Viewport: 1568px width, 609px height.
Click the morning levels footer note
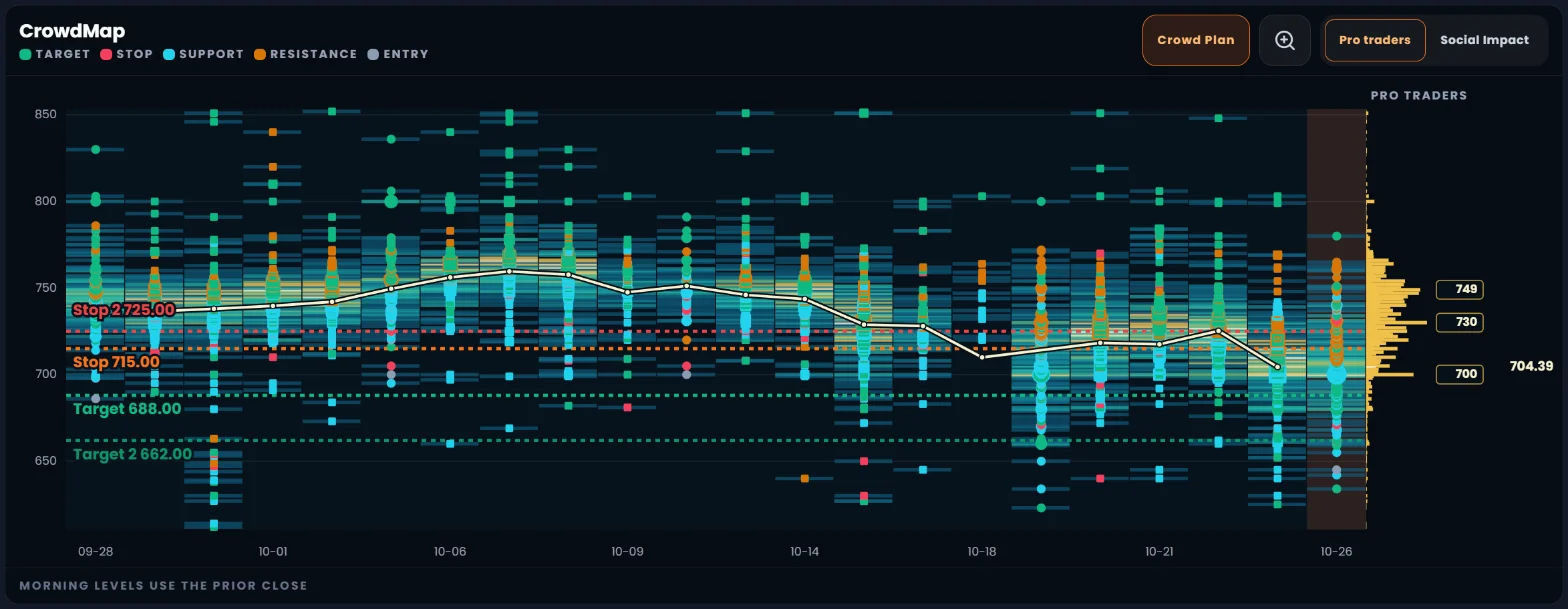tap(163, 585)
